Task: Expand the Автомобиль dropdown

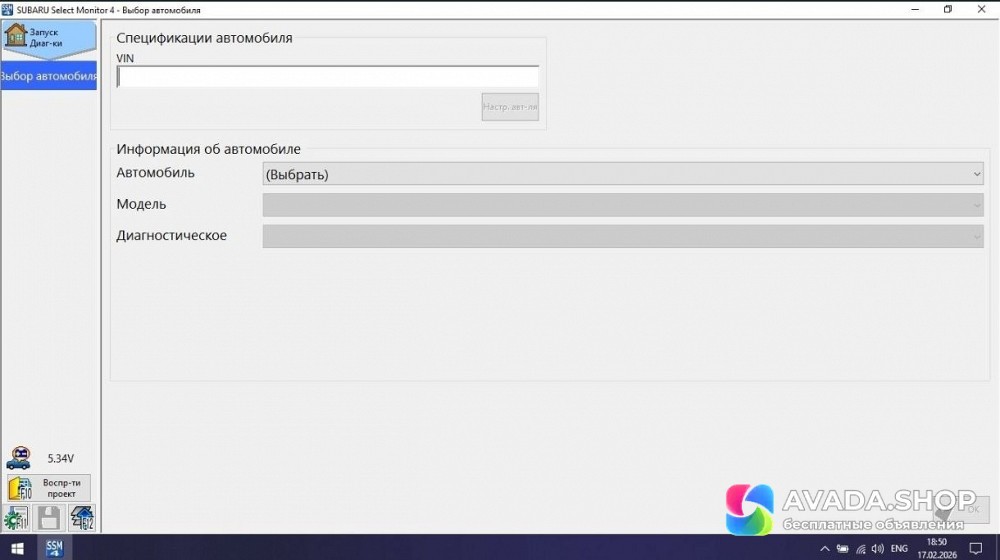Action: pos(622,174)
